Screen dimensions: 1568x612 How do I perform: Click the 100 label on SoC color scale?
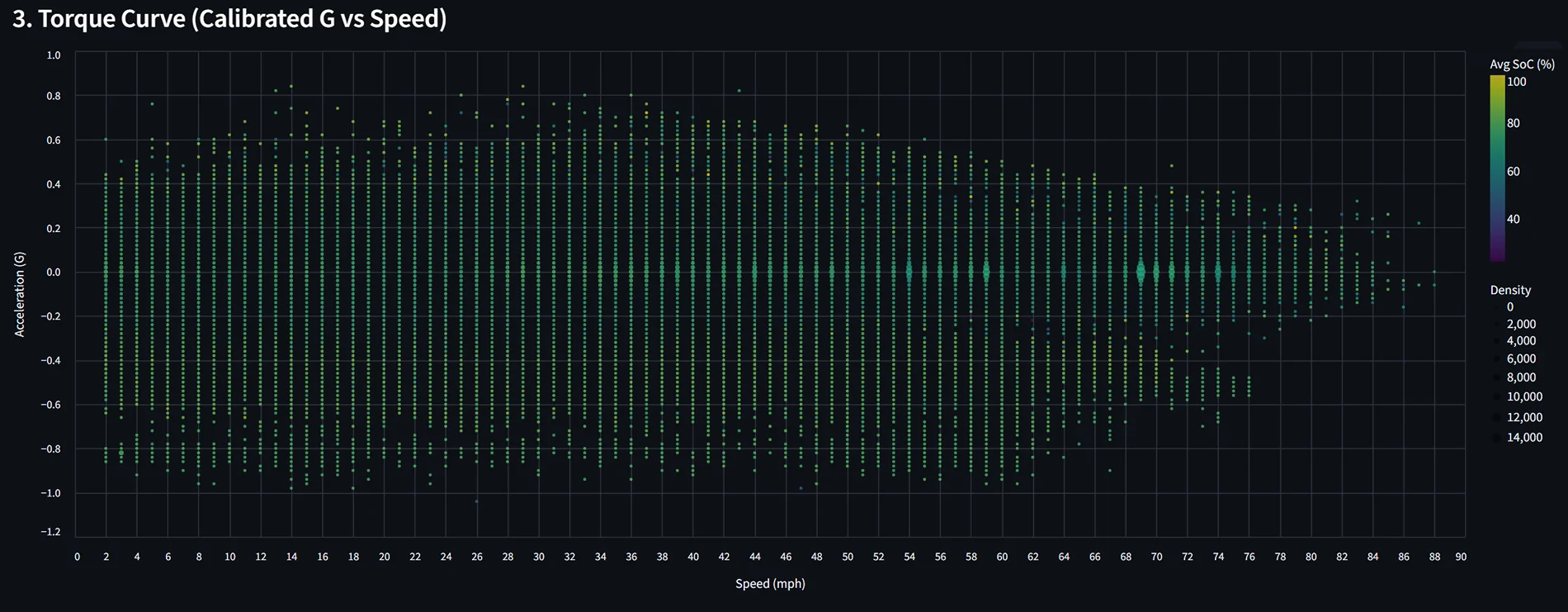1517,82
